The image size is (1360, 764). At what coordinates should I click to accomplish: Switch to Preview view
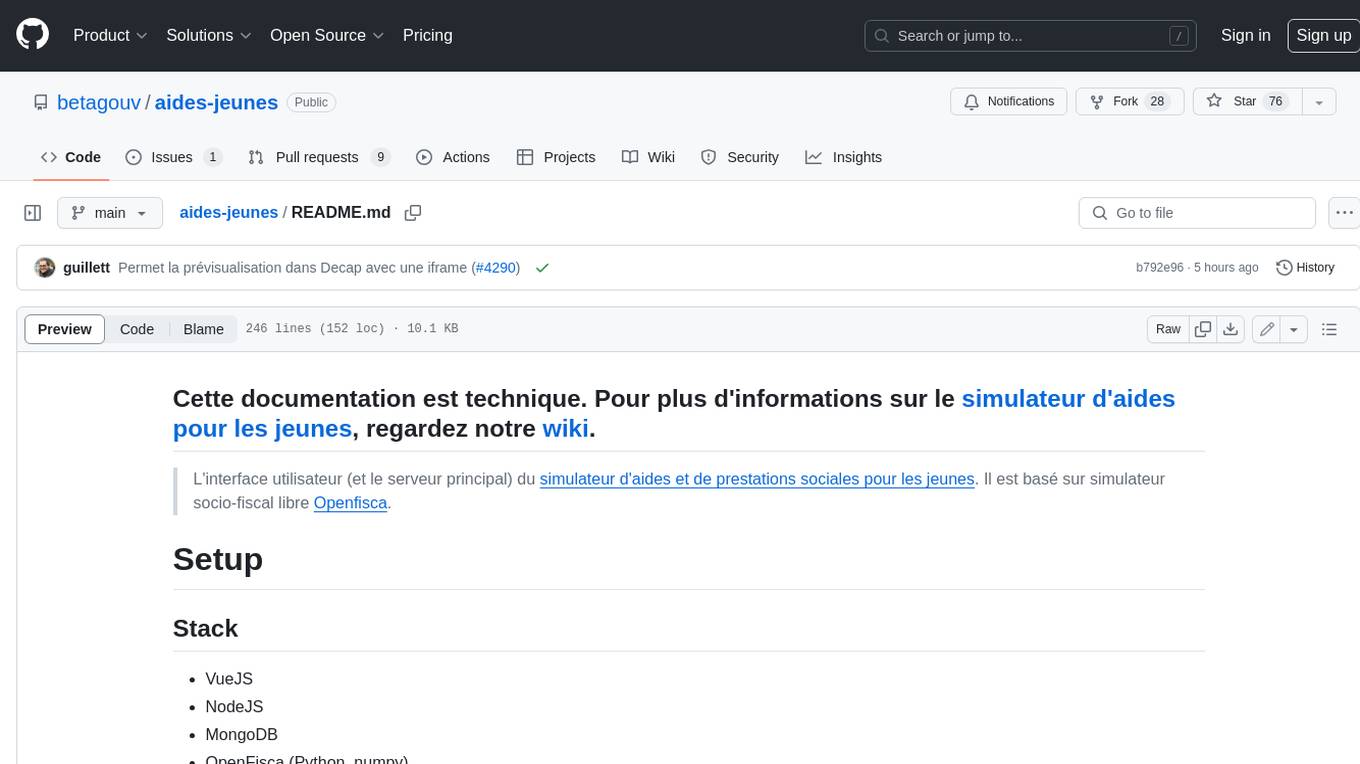tap(65, 329)
